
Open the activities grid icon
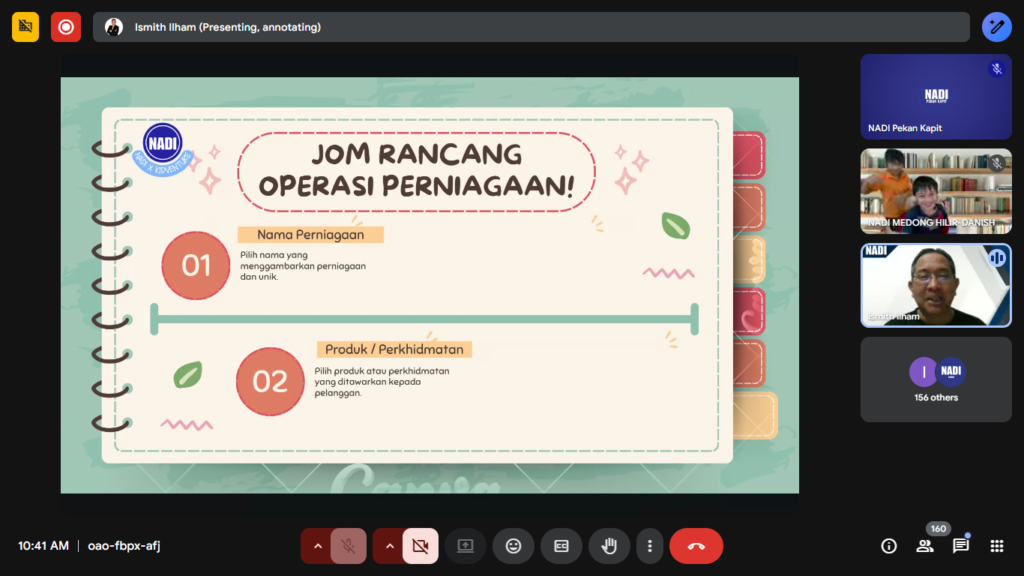996,546
